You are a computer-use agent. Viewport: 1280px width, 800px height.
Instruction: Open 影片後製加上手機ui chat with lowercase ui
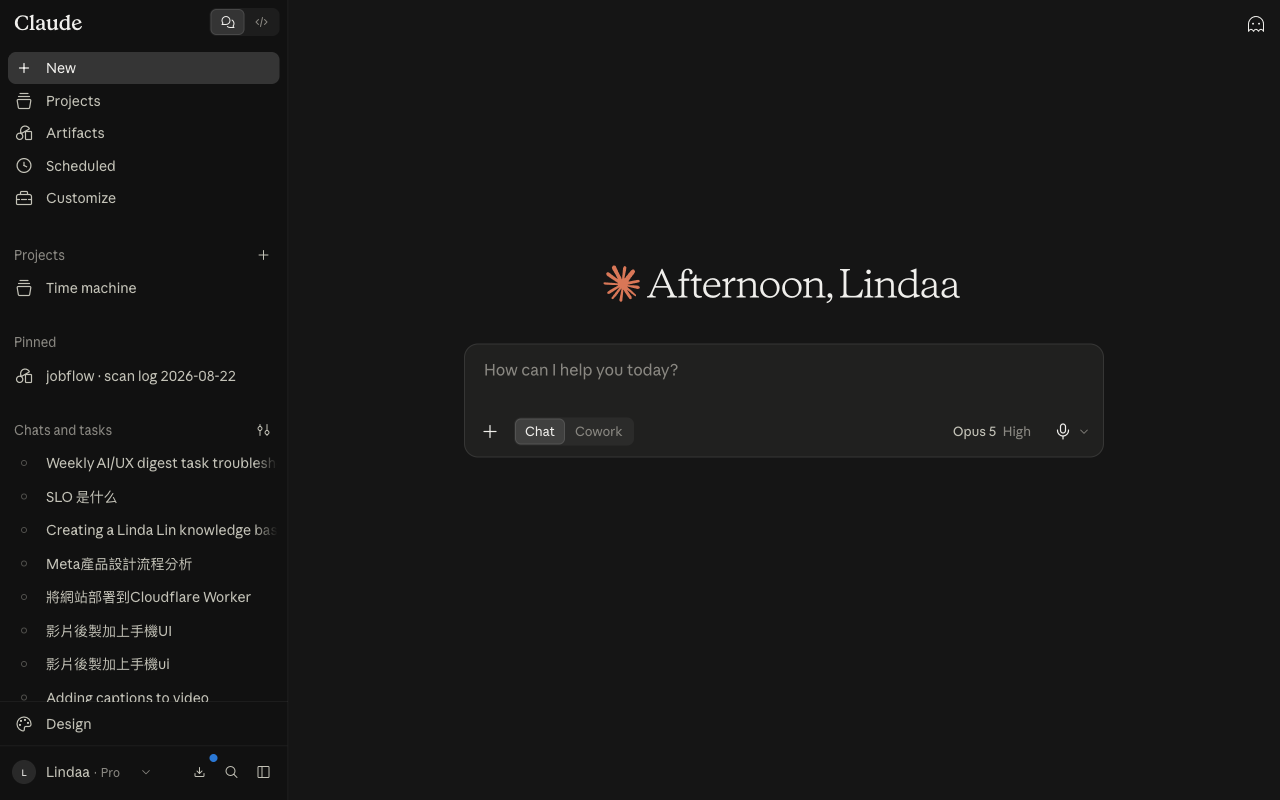click(x=143, y=664)
